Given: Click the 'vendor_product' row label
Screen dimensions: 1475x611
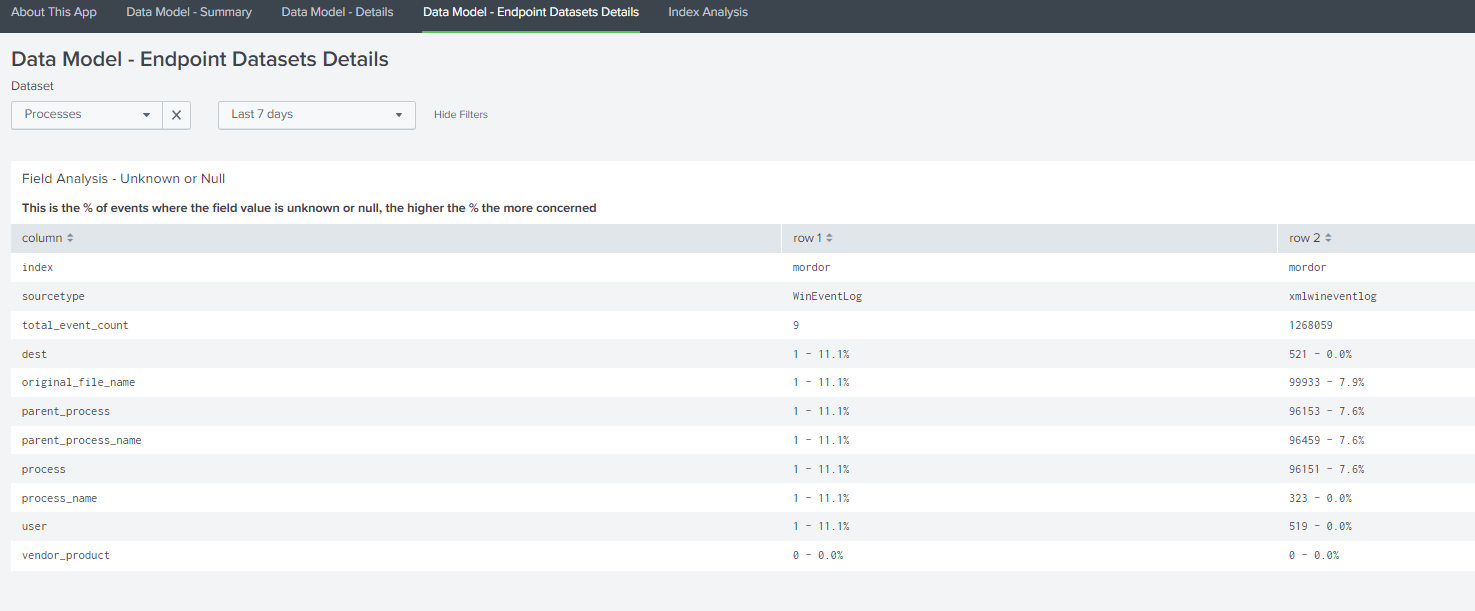Looking at the screenshot, I should 66,556.
